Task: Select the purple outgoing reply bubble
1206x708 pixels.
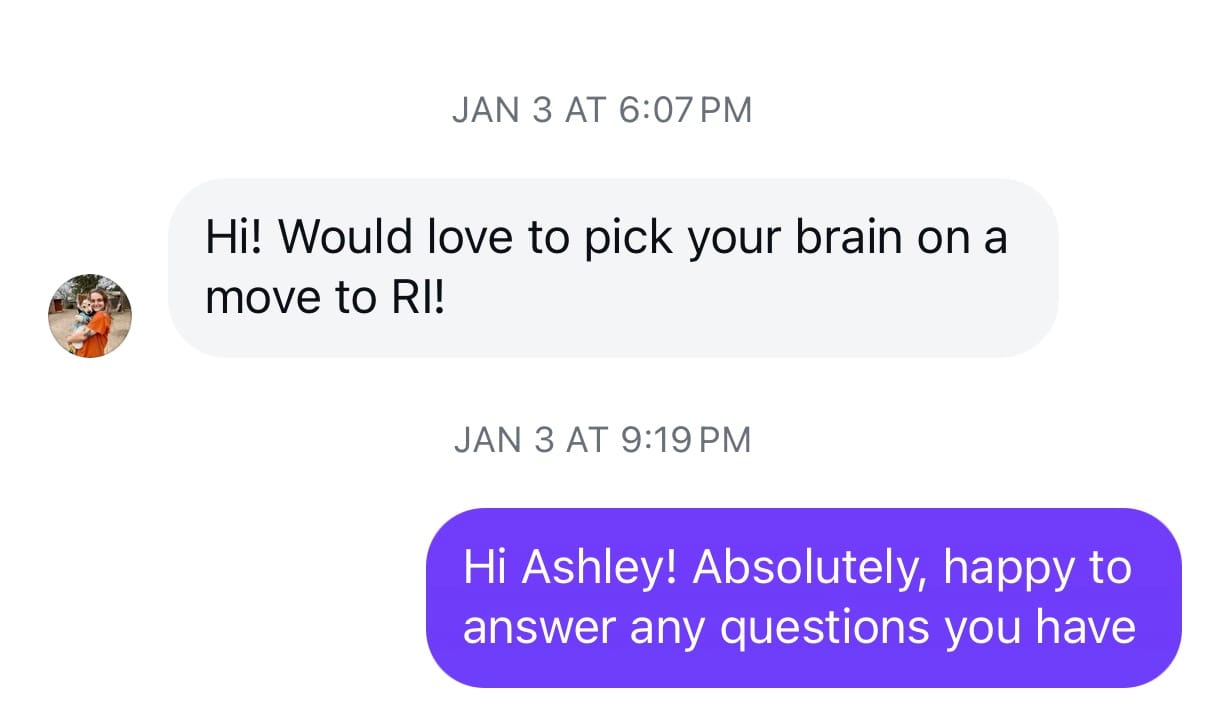Action: (803, 597)
